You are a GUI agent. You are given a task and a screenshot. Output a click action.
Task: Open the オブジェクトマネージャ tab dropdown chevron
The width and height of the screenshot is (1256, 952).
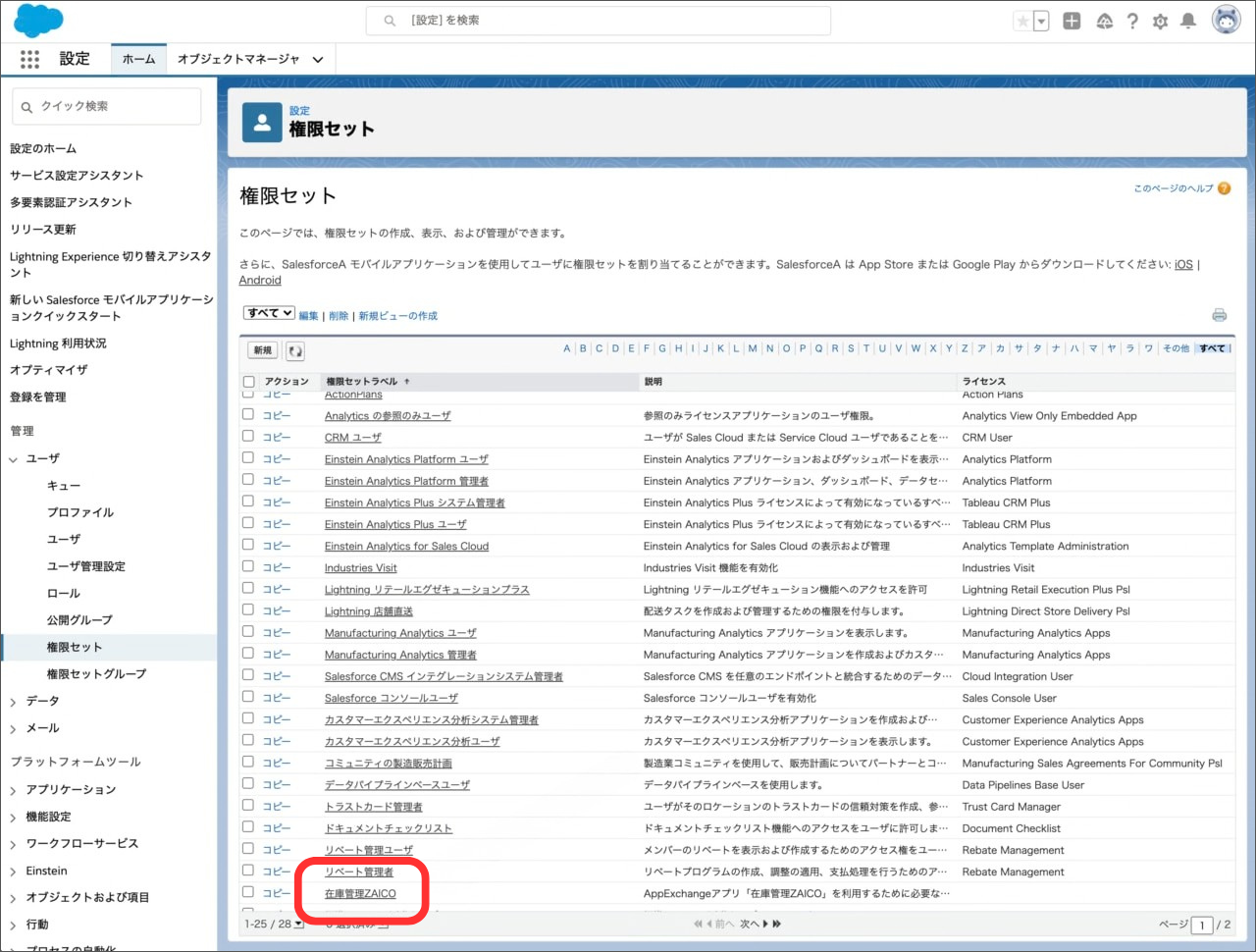(x=318, y=60)
